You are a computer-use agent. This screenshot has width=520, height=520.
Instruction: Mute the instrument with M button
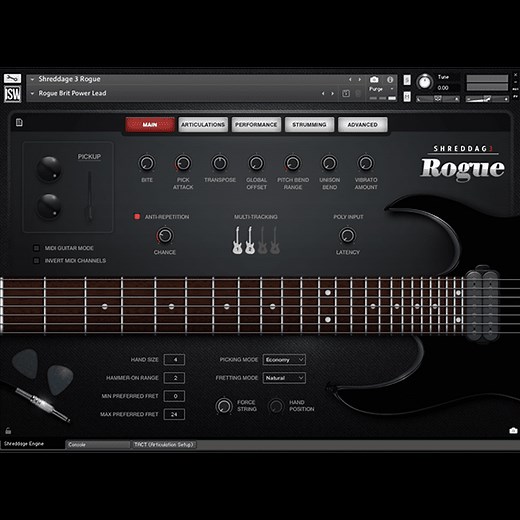(407, 97)
